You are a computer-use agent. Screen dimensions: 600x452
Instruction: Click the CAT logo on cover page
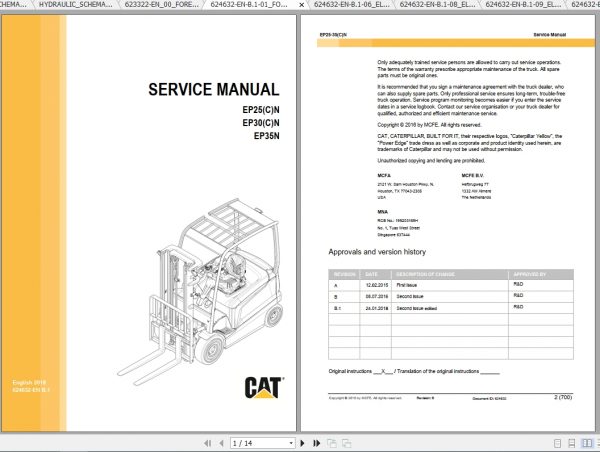point(264,388)
